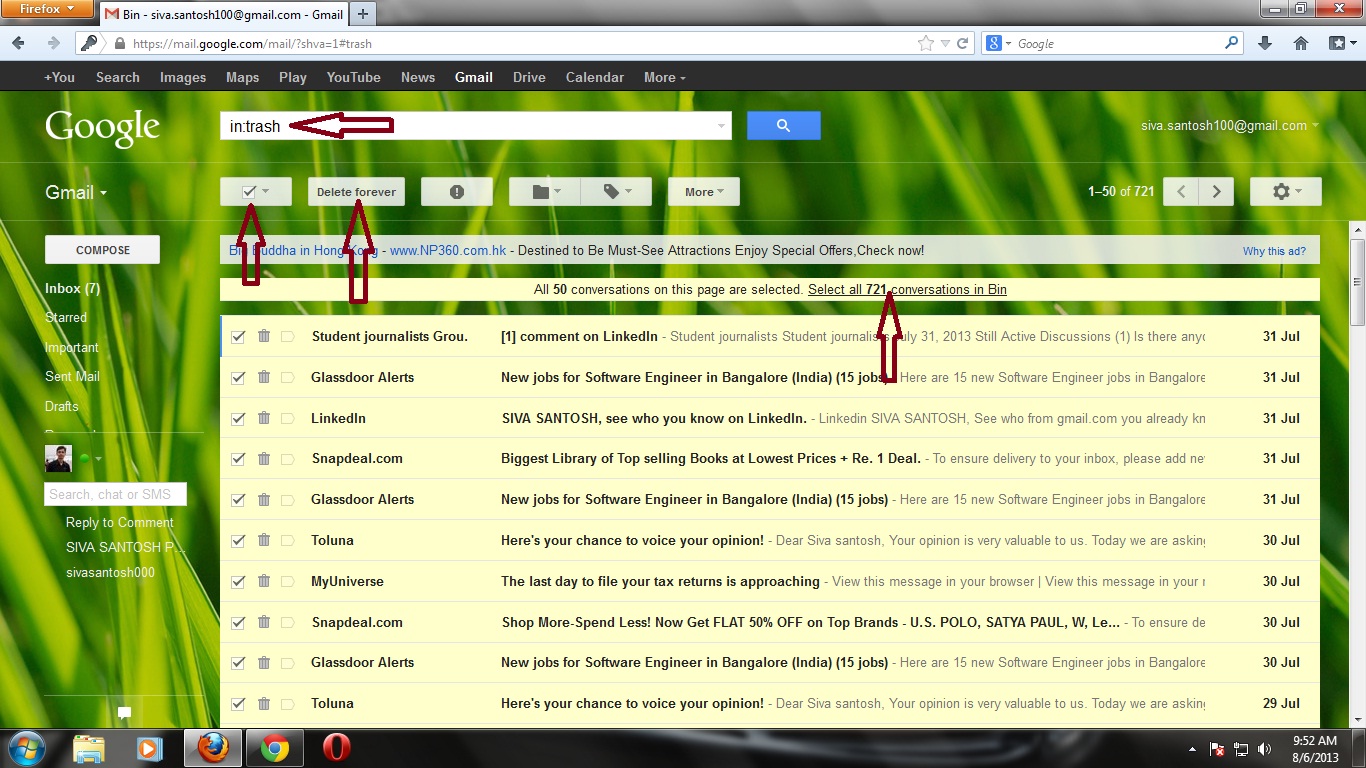Click the chat bubble icon at the sidebar bottom
Screen dimensions: 1366x768
[x=125, y=713]
